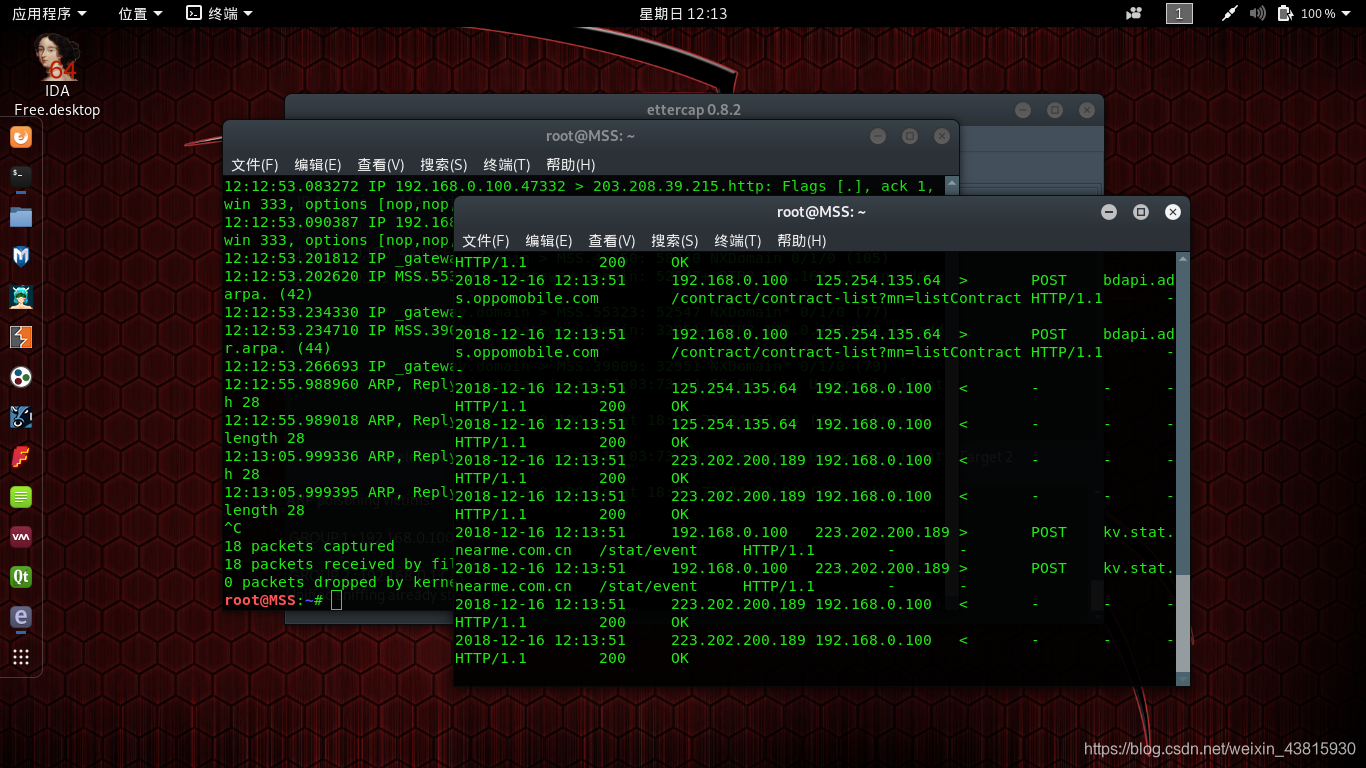This screenshot has width=1366, height=768.
Task: Launch Faraday red F icon in dock
Action: click(21, 457)
